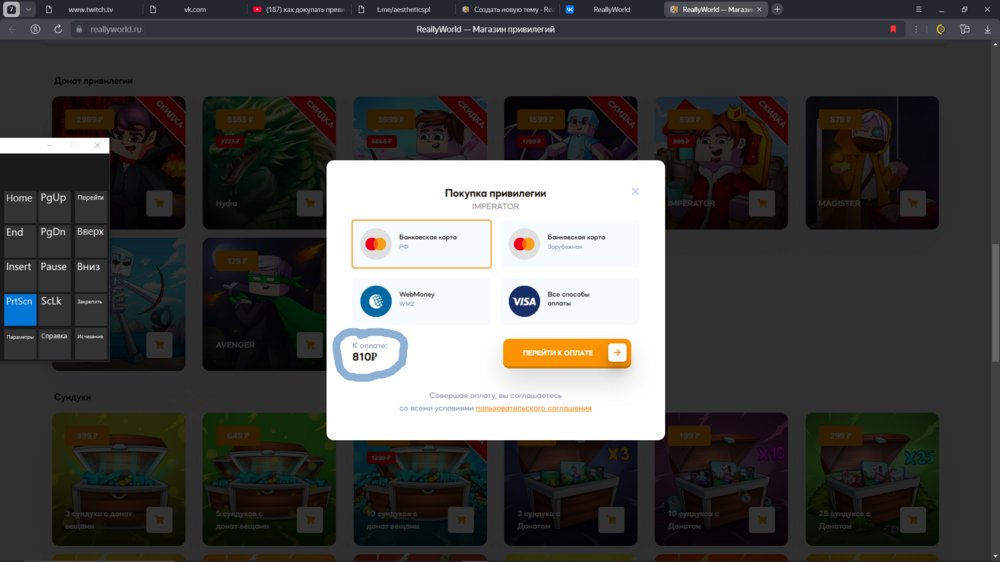Viewport: 1000px width, 562px height.
Task: Toggle ScLk key on on-screen keyboard
Action: (x=54, y=309)
